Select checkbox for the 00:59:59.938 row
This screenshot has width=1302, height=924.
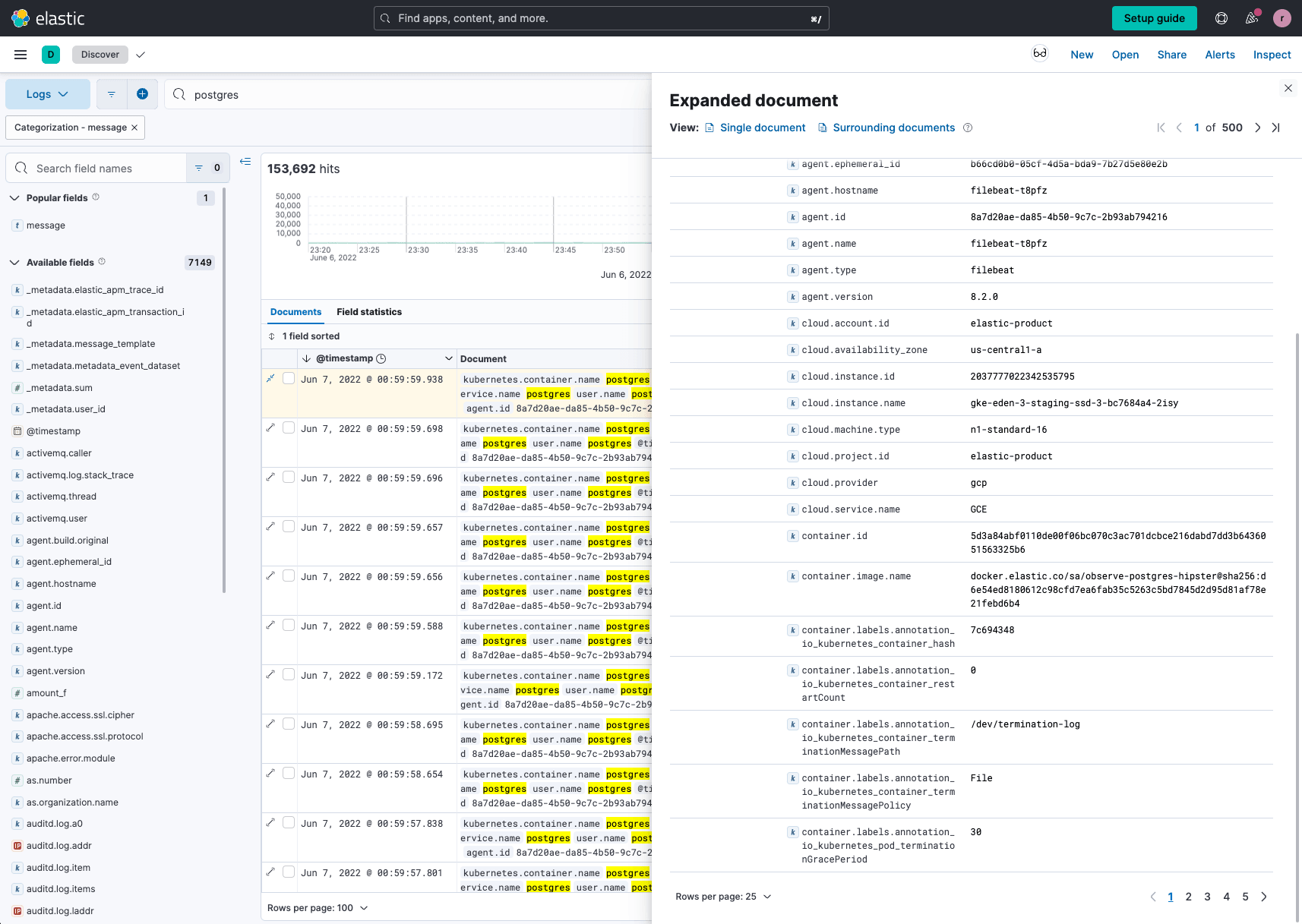point(289,379)
